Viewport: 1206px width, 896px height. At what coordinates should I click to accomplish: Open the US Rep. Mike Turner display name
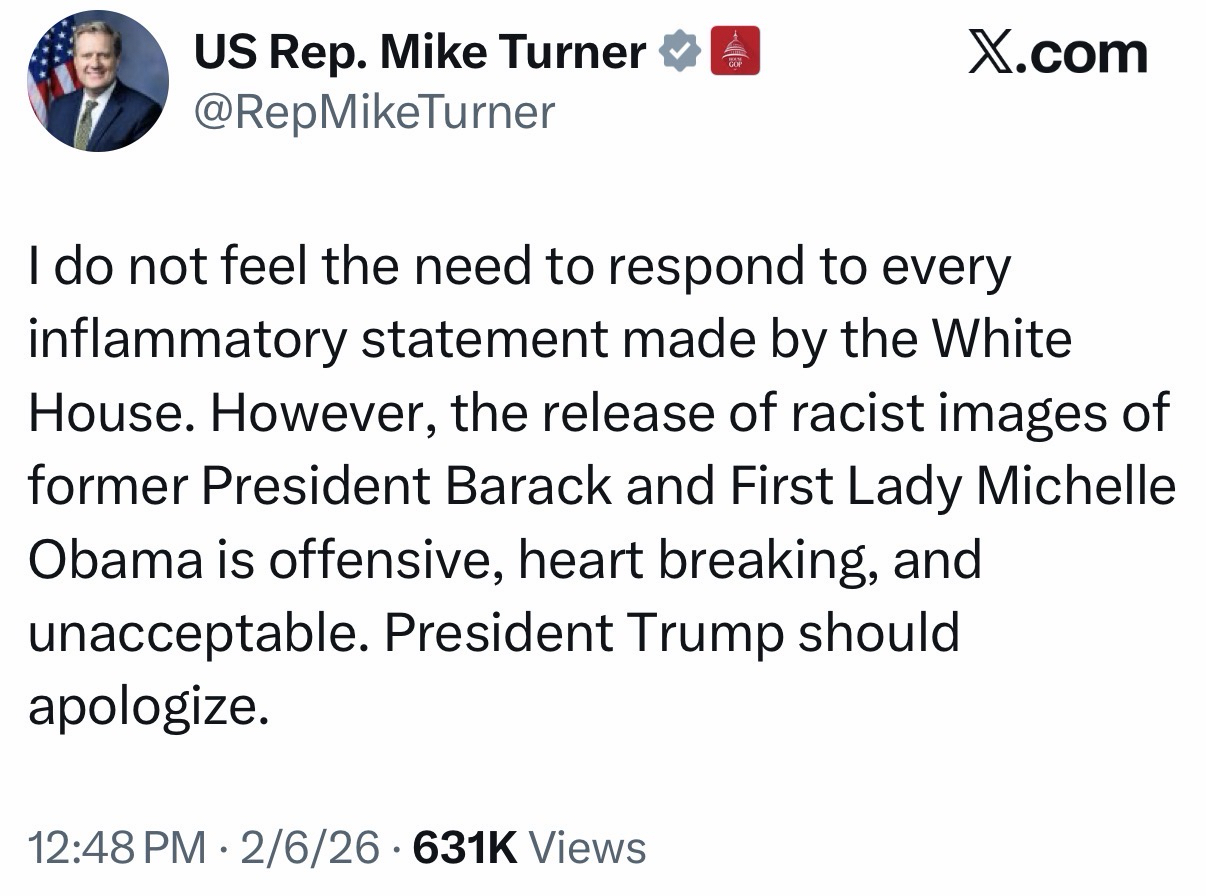pyautogui.click(x=419, y=52)
